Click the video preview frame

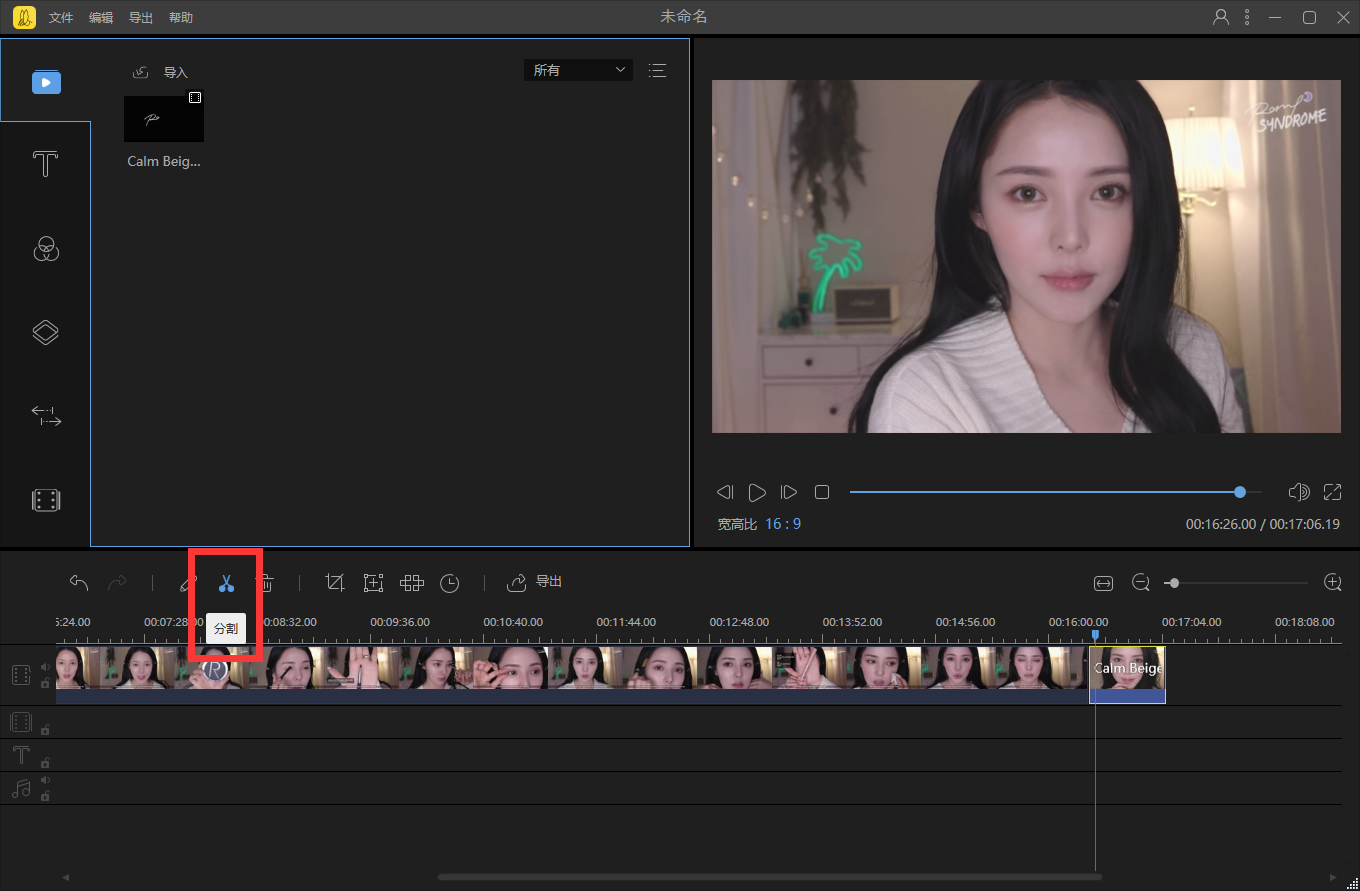pos(1026,256)
